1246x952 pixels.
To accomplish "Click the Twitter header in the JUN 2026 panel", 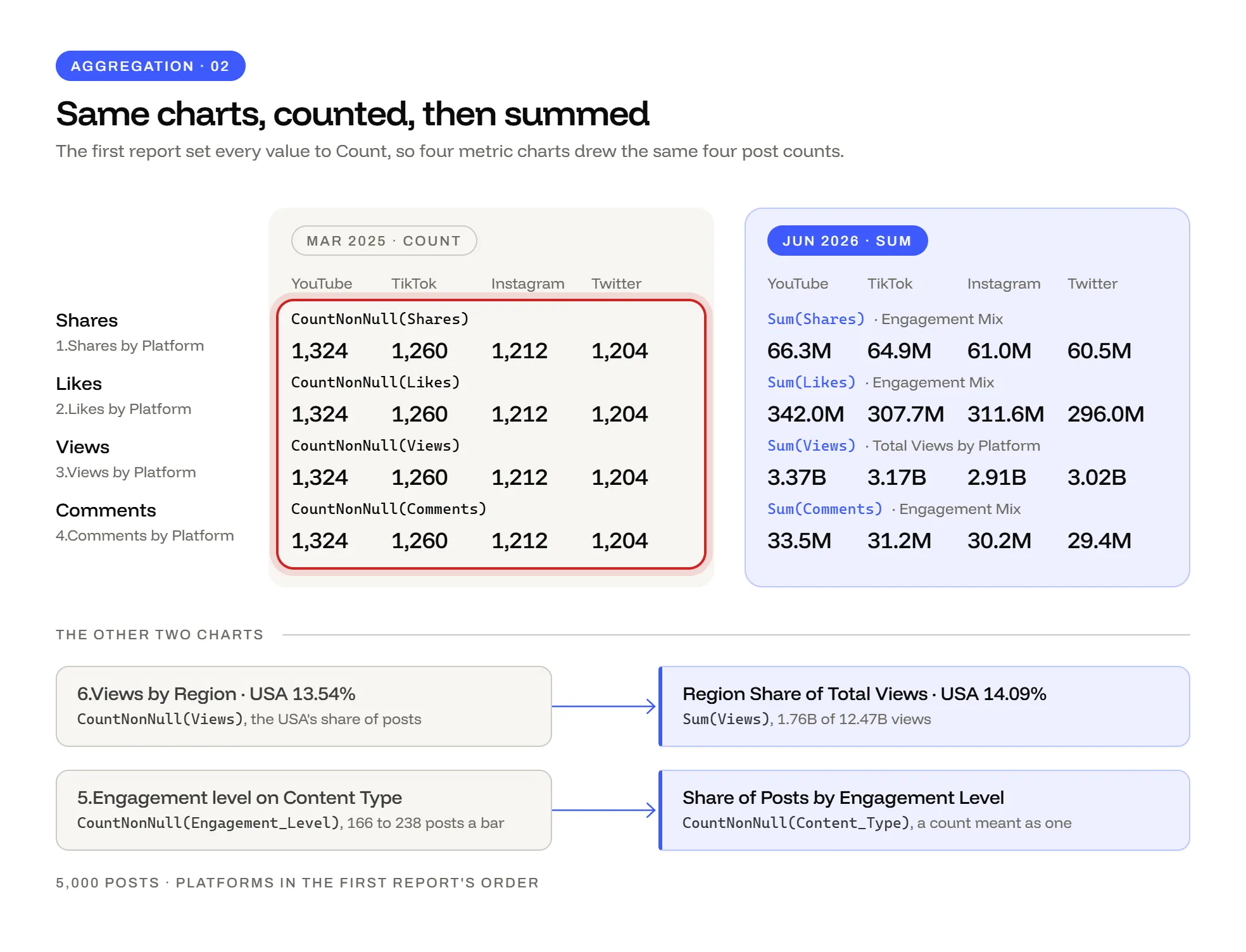I will 1092,284.
